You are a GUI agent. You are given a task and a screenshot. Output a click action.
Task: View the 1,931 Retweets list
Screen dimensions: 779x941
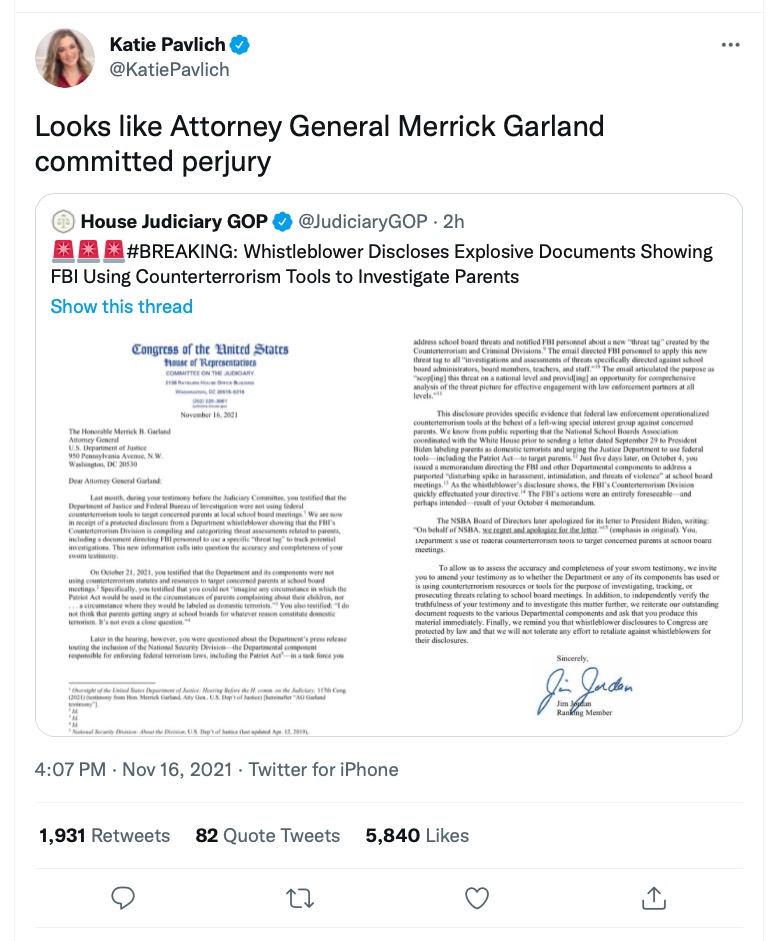[x=105, y=835]
